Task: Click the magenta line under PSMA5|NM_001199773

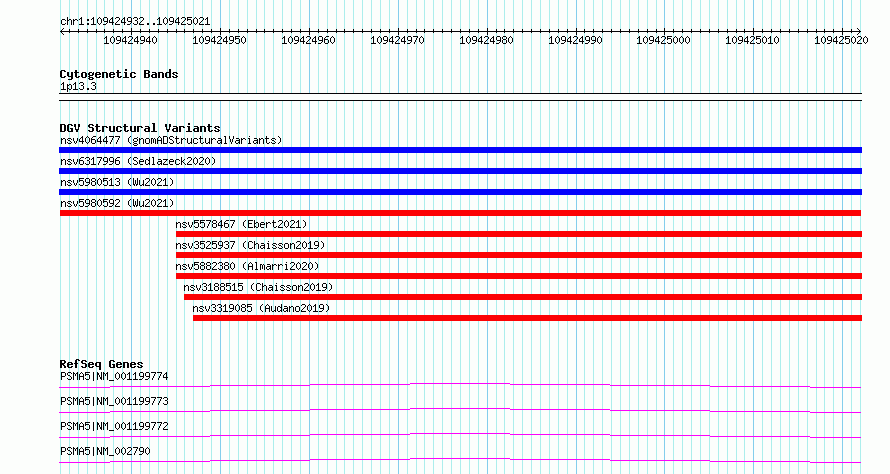Action: click(x=460, y=410)
